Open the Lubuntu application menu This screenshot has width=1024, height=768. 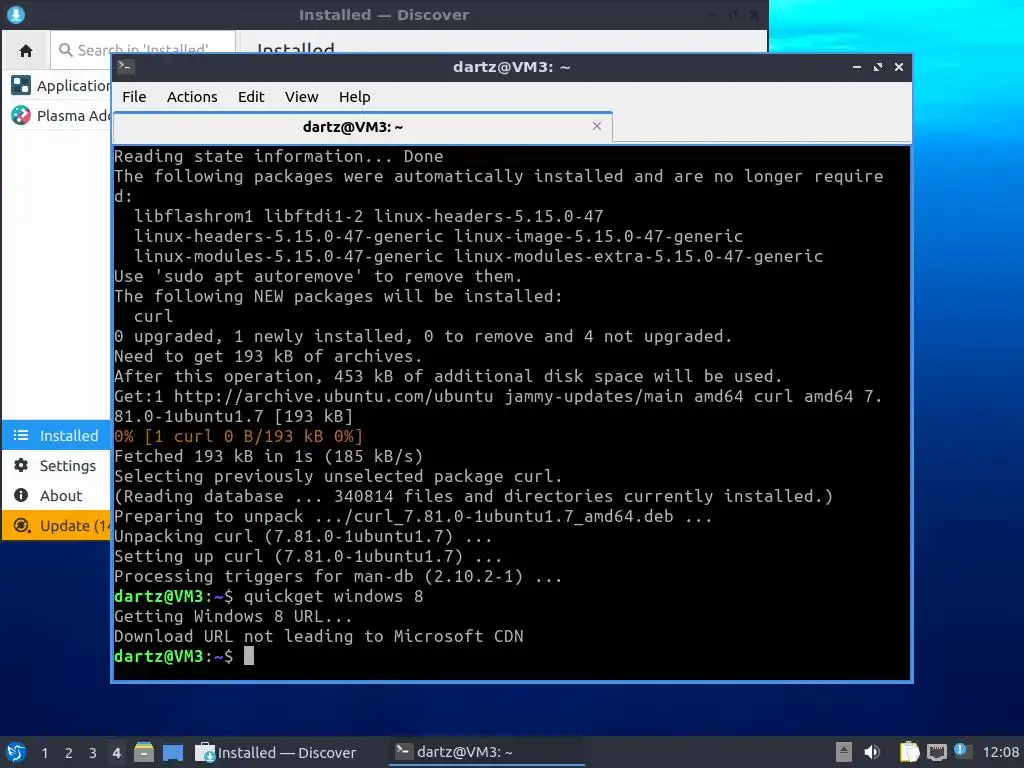point(16,752)
